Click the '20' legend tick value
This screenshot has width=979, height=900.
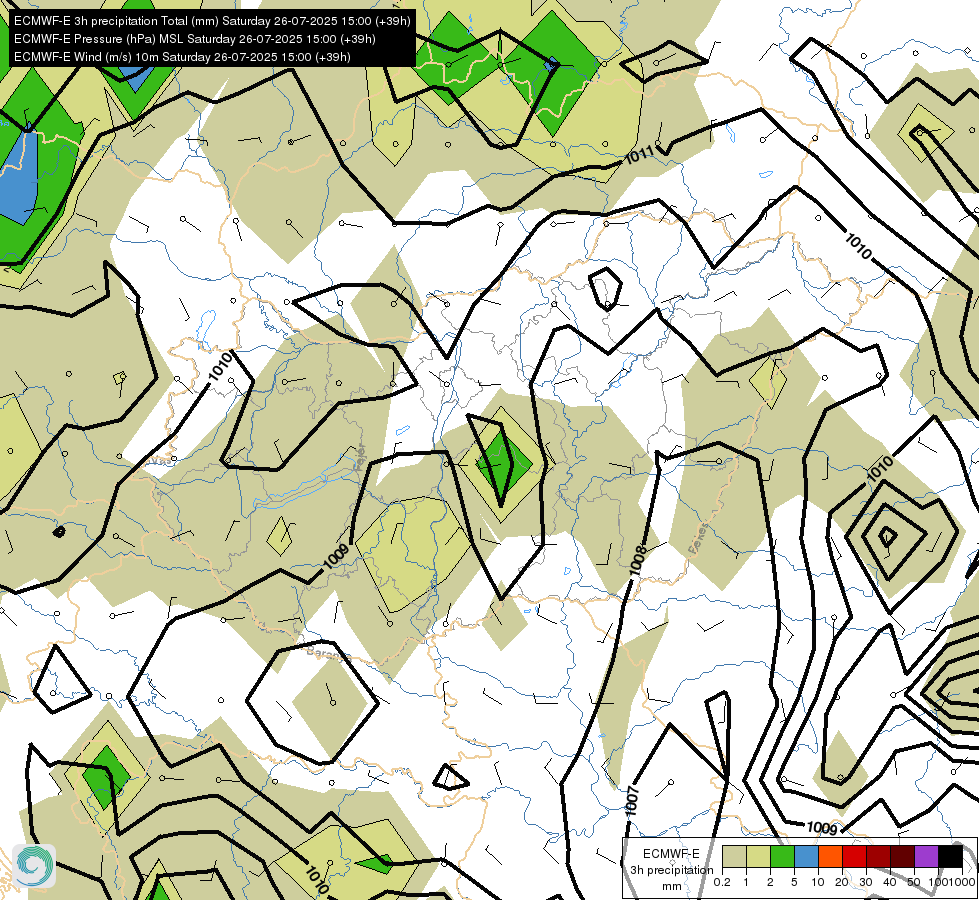point(842,882)
